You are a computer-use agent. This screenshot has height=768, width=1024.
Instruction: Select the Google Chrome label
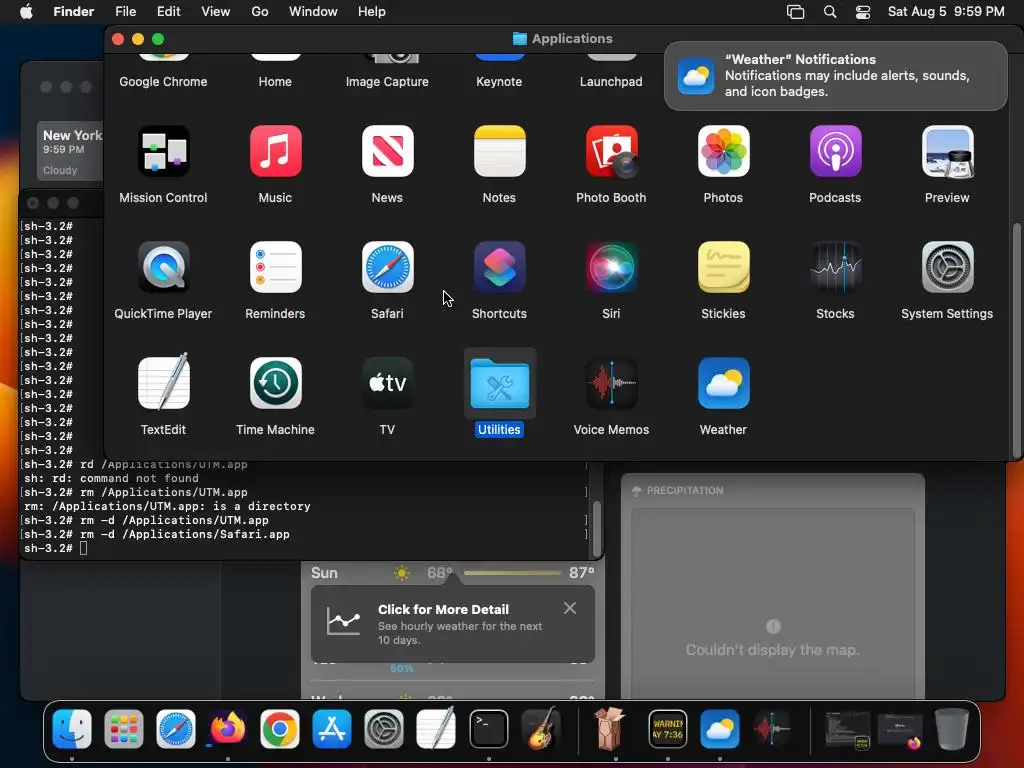point(163,82)
